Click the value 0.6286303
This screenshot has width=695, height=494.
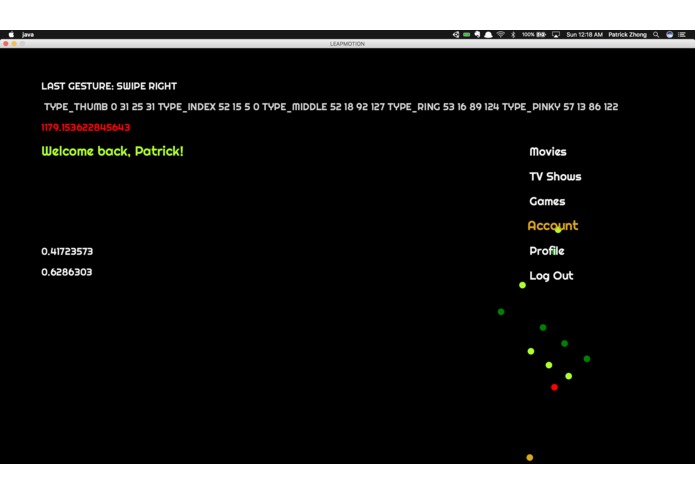[66, 272]
